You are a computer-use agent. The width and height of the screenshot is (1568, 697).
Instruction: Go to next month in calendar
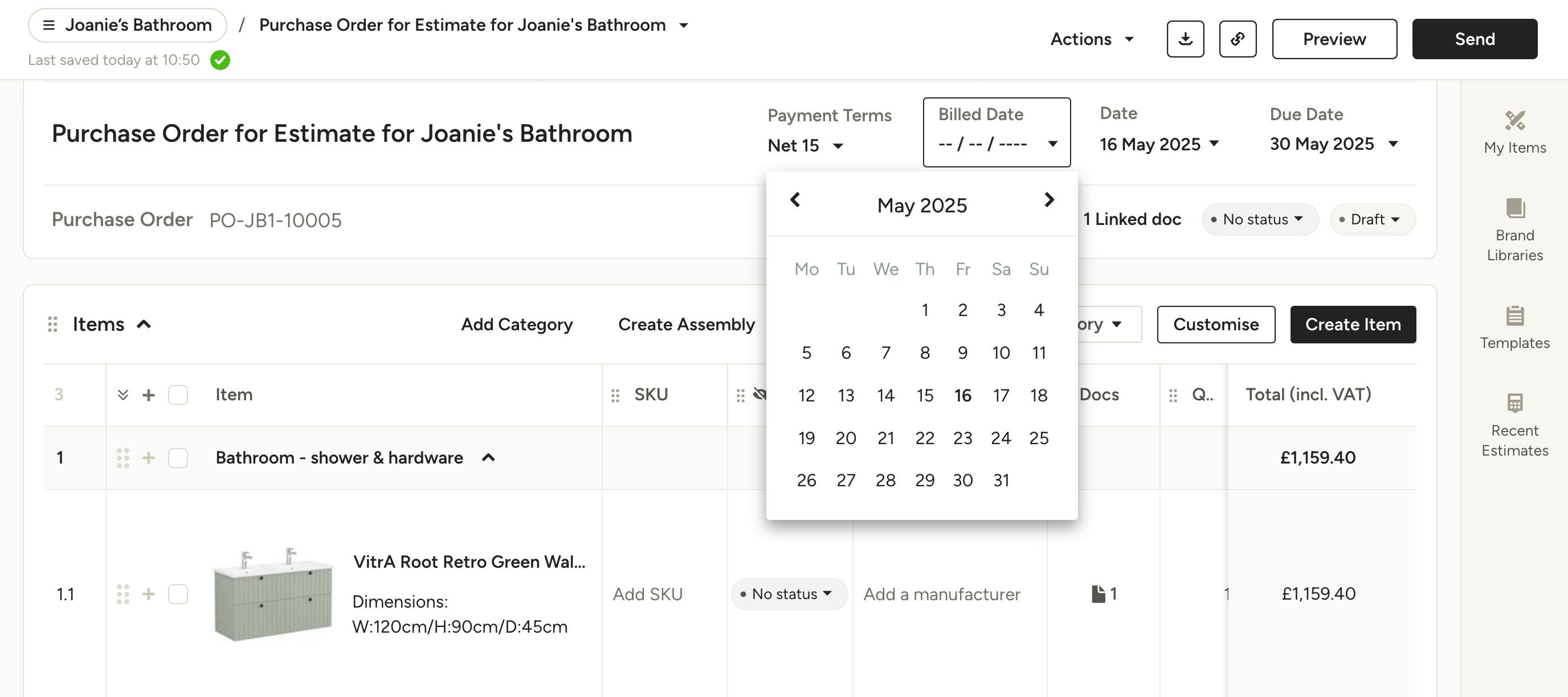1048,199
